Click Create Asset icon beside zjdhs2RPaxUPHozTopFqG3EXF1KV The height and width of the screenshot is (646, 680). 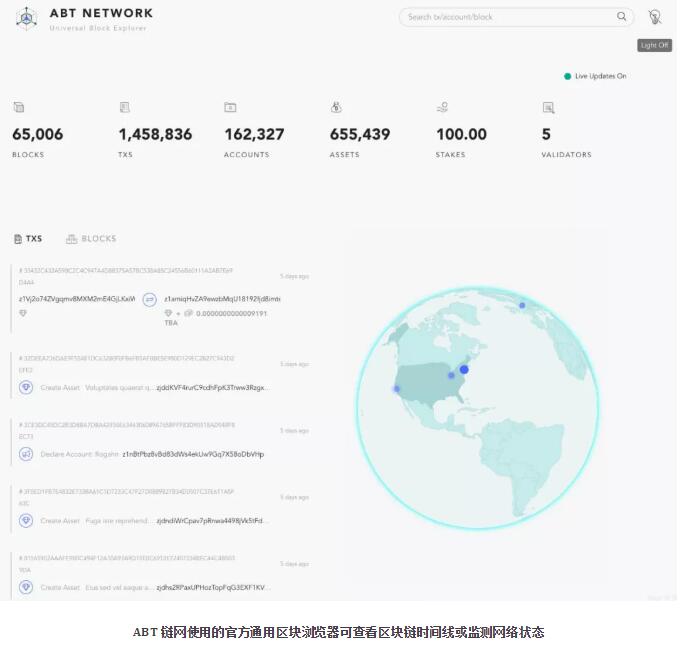coord(26,587)
